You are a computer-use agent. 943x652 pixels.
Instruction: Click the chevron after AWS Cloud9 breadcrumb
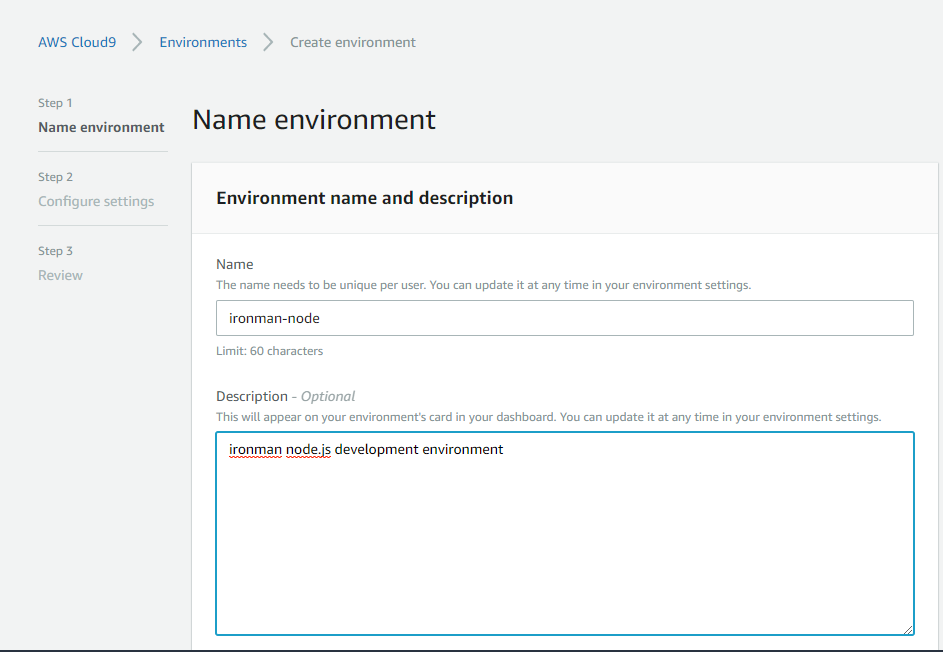click(x=137, y=42)
